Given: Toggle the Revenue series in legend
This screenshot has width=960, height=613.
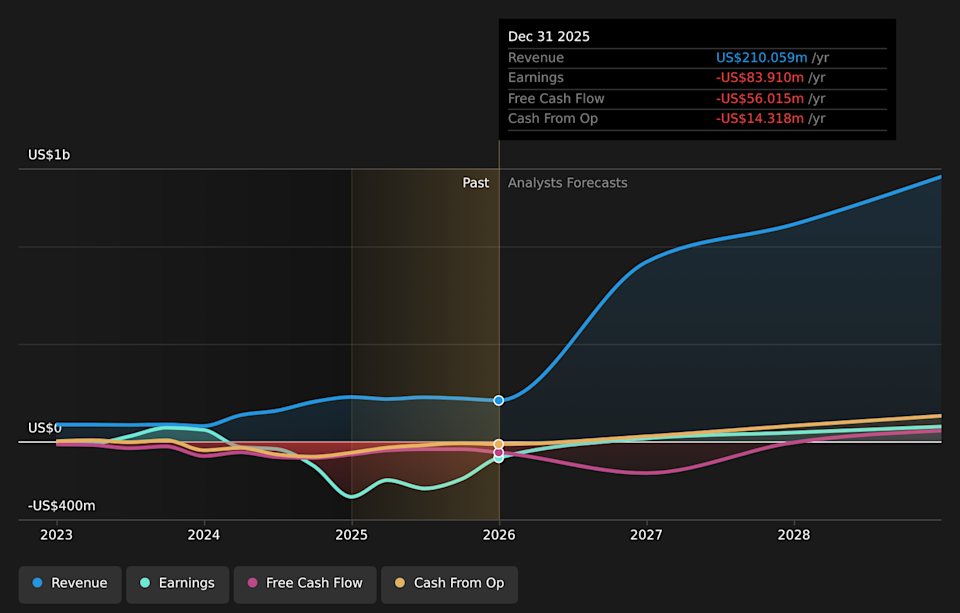Looking at the screenshot, I should click(x=70, y=584).
